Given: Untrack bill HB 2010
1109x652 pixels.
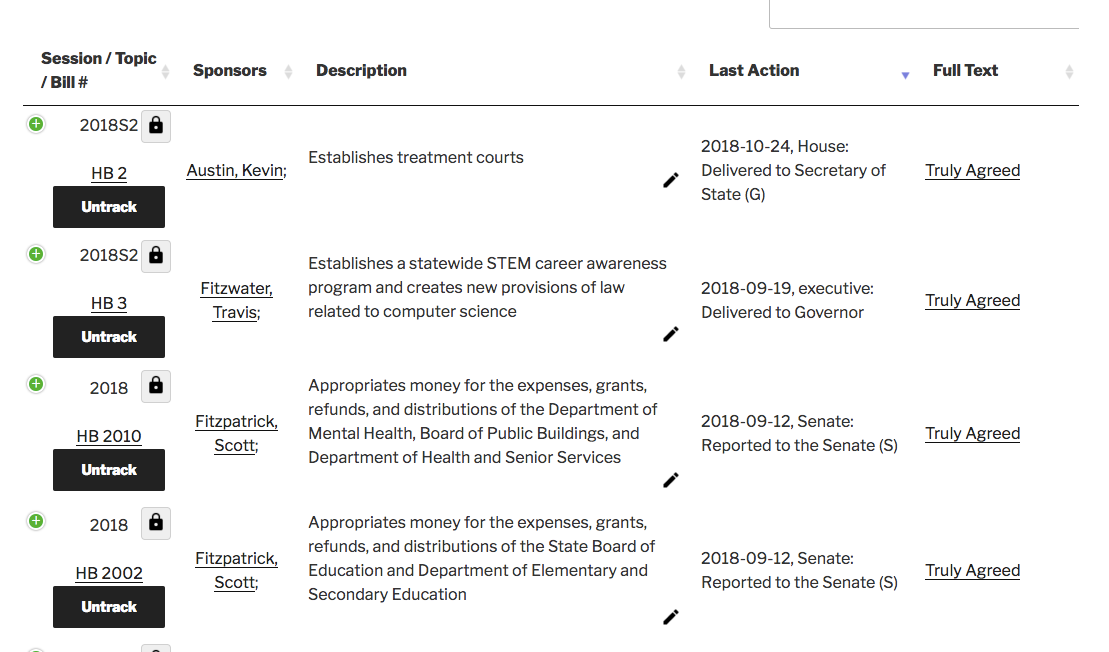Looking at the screenshot, I should [109, 470].
